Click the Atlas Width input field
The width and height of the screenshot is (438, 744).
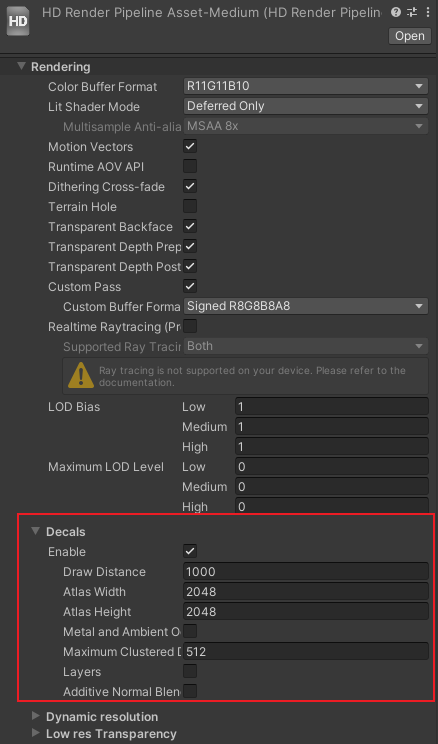click(306, 591)
